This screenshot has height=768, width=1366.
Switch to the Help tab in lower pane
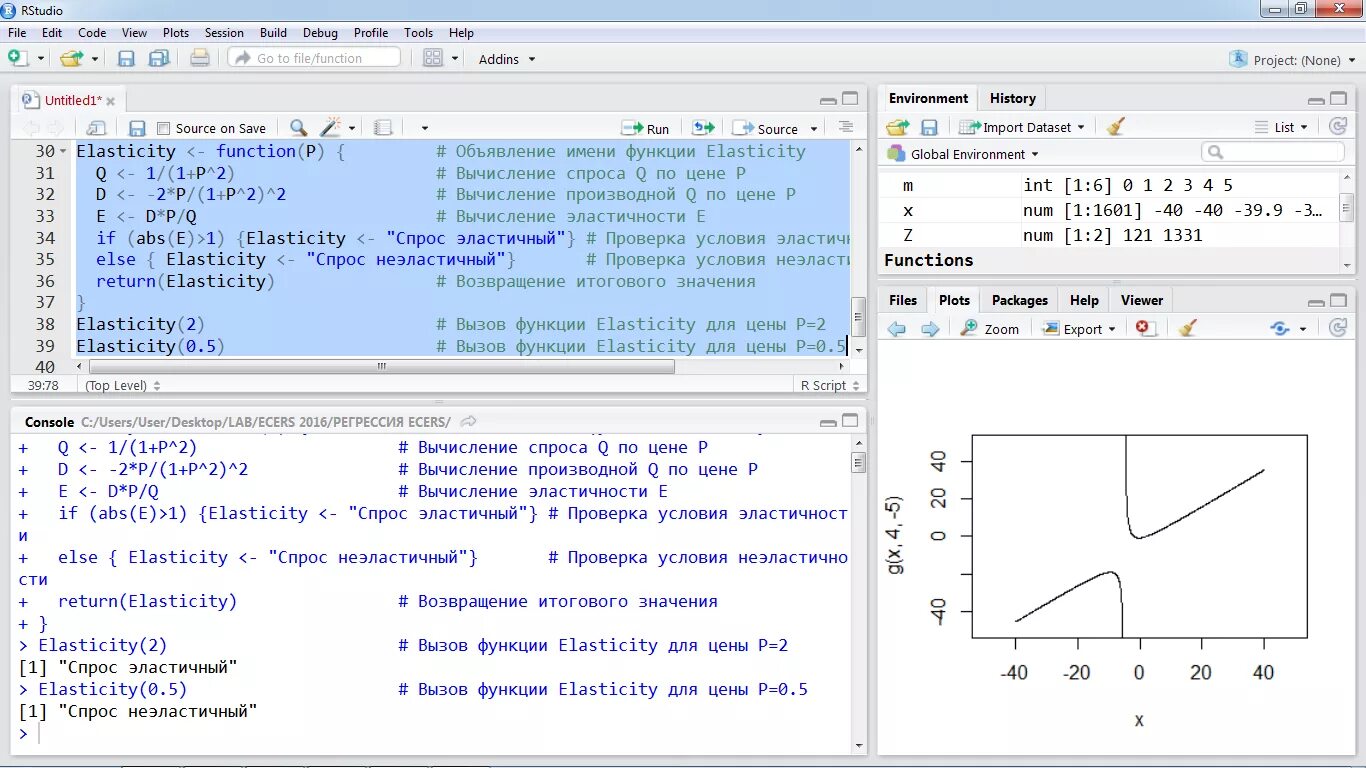coord(1084,300)
